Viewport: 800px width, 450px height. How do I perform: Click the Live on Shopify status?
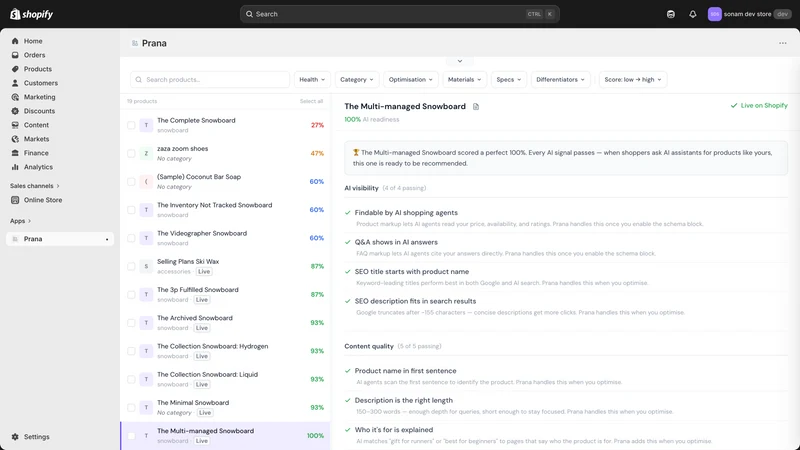759,106
